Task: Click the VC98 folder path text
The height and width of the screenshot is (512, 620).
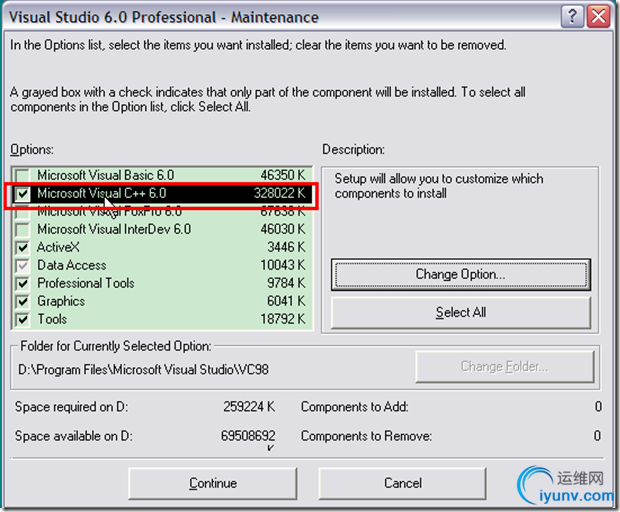Action: [x=144, y=370]
